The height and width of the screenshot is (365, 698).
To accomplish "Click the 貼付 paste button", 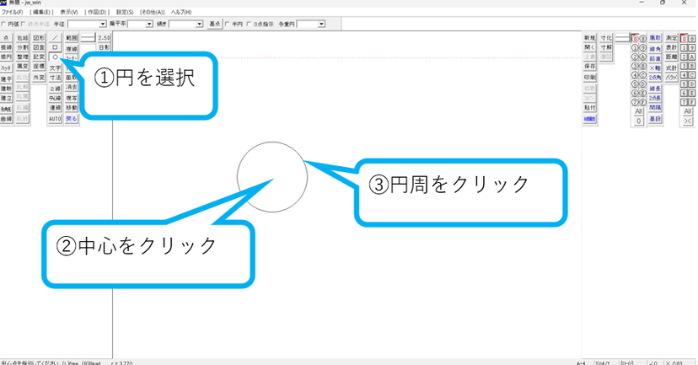I will click(x=590, y=107).
